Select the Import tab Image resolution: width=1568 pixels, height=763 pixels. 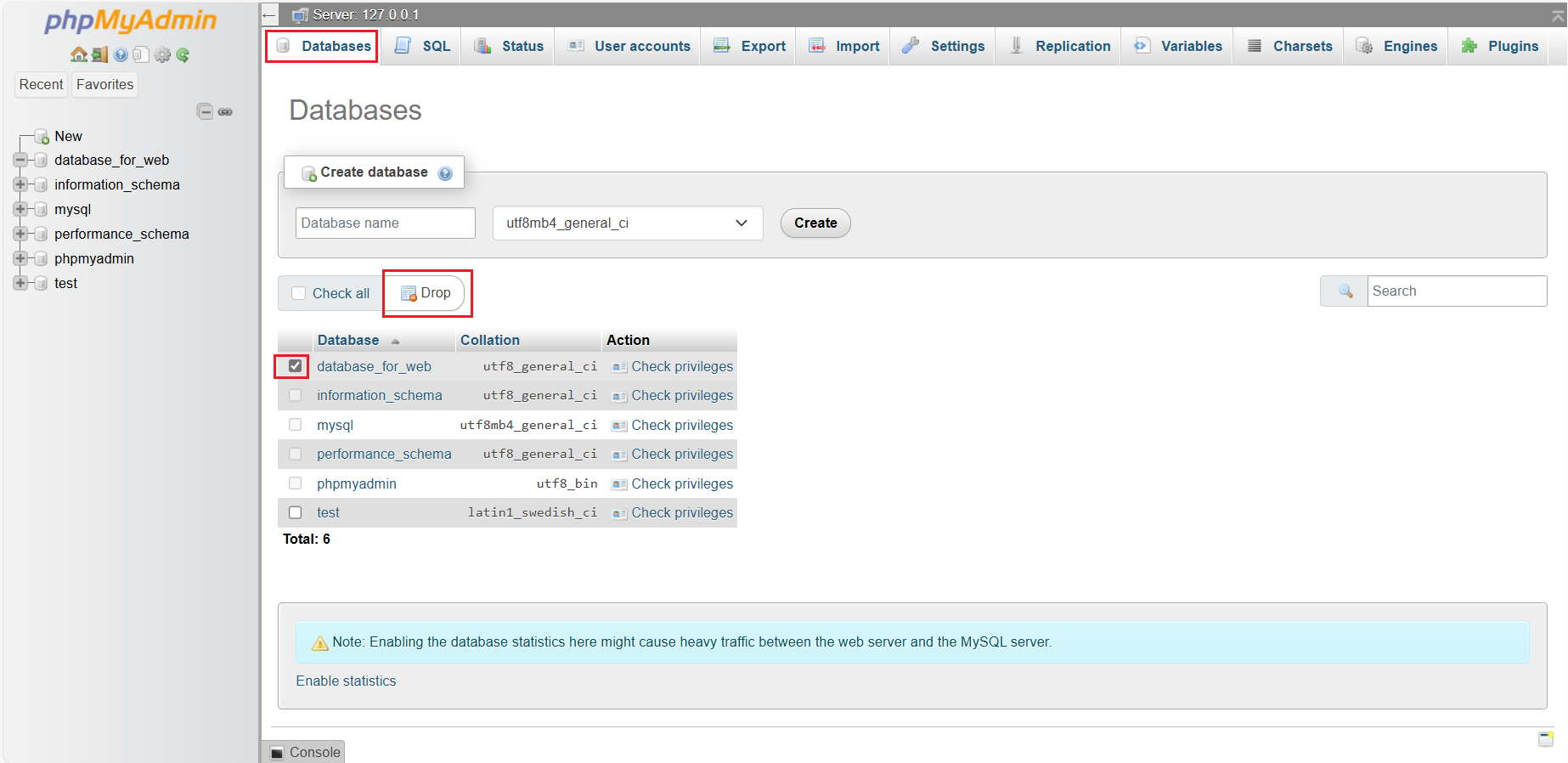tap(843, 46)
